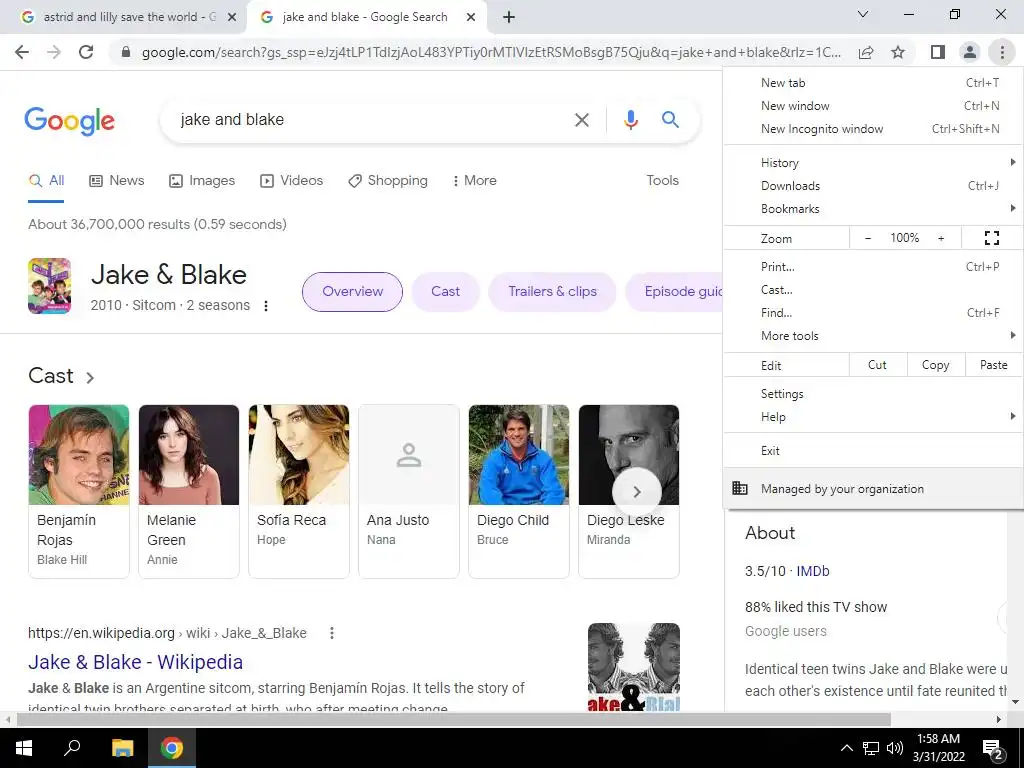Decrease zoom with minus button
The image size is (1024, 768).
[x=867, y=238]
